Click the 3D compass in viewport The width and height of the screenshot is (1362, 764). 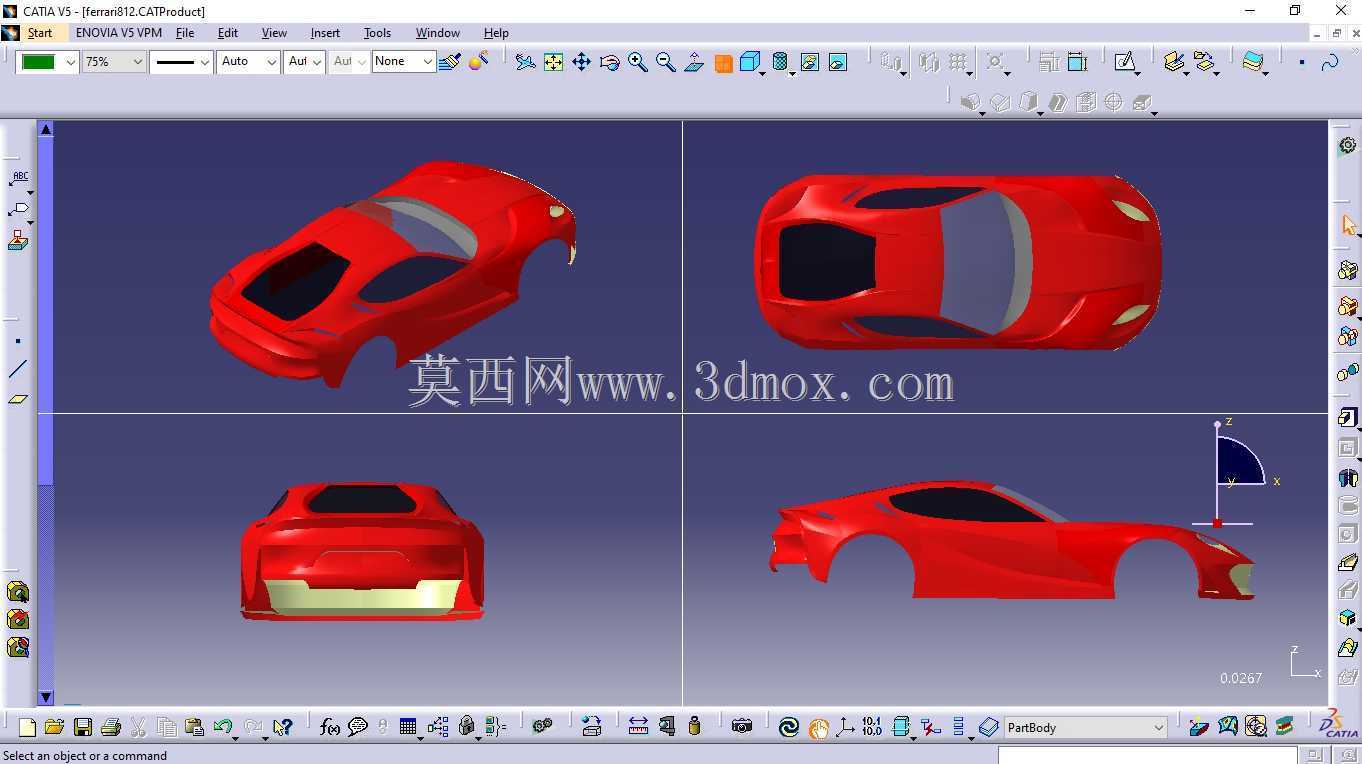pyautogui.click(x=1235, y=473)
